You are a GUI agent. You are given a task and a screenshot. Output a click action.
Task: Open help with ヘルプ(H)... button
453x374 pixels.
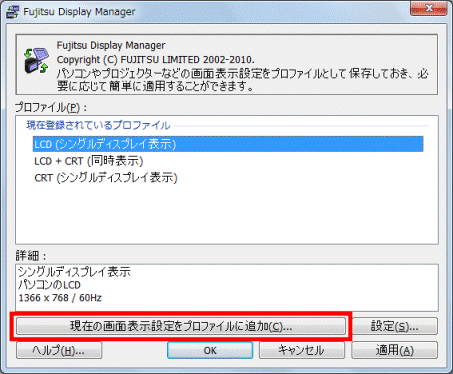tap(59, 350)
